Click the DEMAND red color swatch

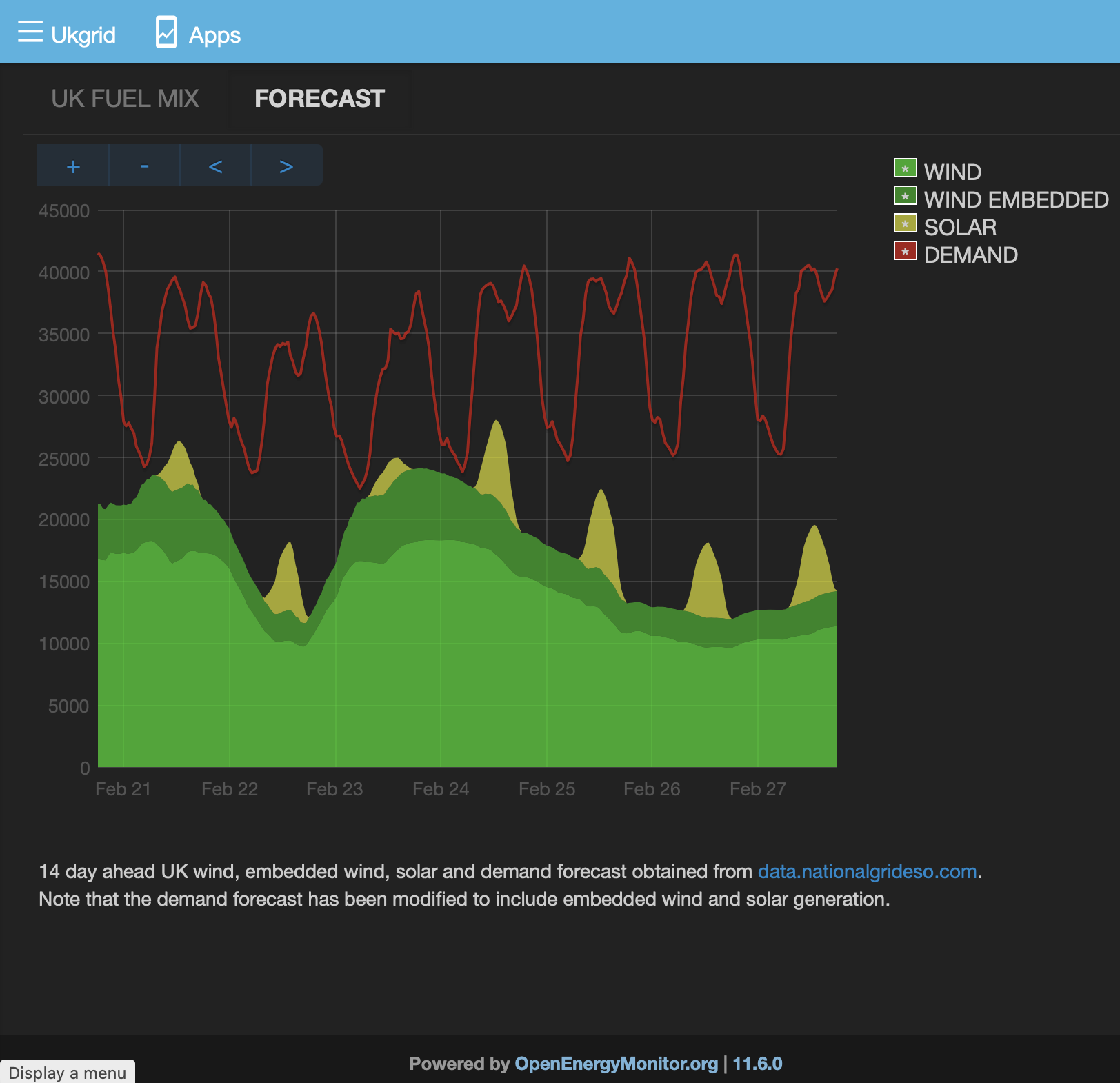[906, 251]
